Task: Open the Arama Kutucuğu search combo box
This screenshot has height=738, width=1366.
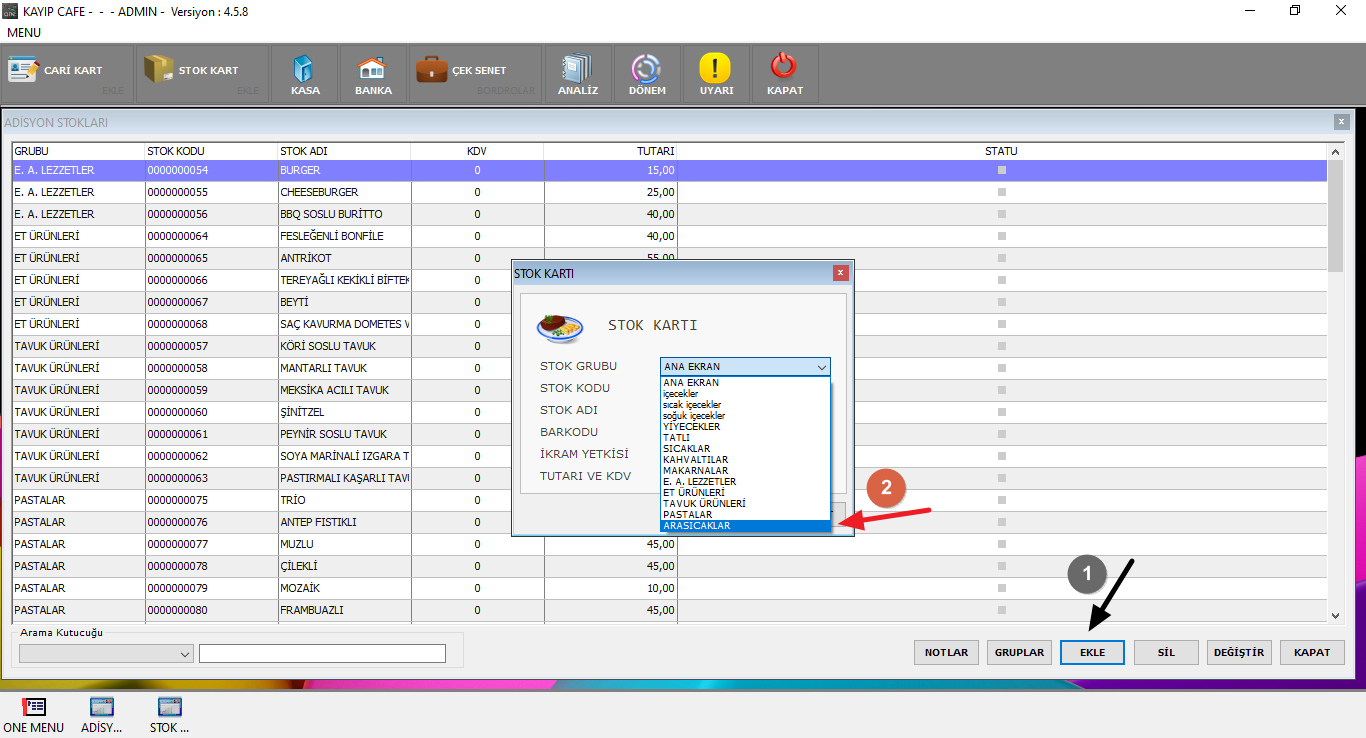Action: (x=106, y=653)
